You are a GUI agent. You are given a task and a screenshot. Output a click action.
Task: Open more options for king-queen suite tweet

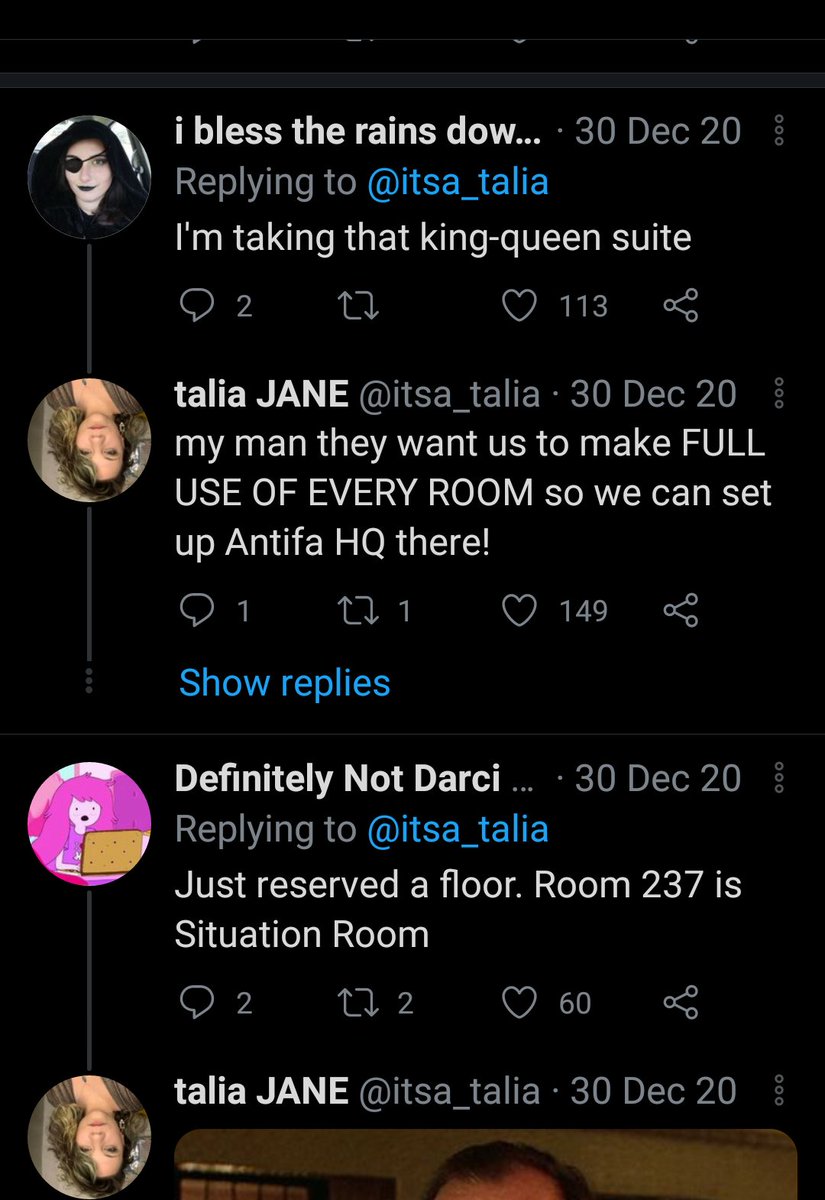[x=780, y=131]
